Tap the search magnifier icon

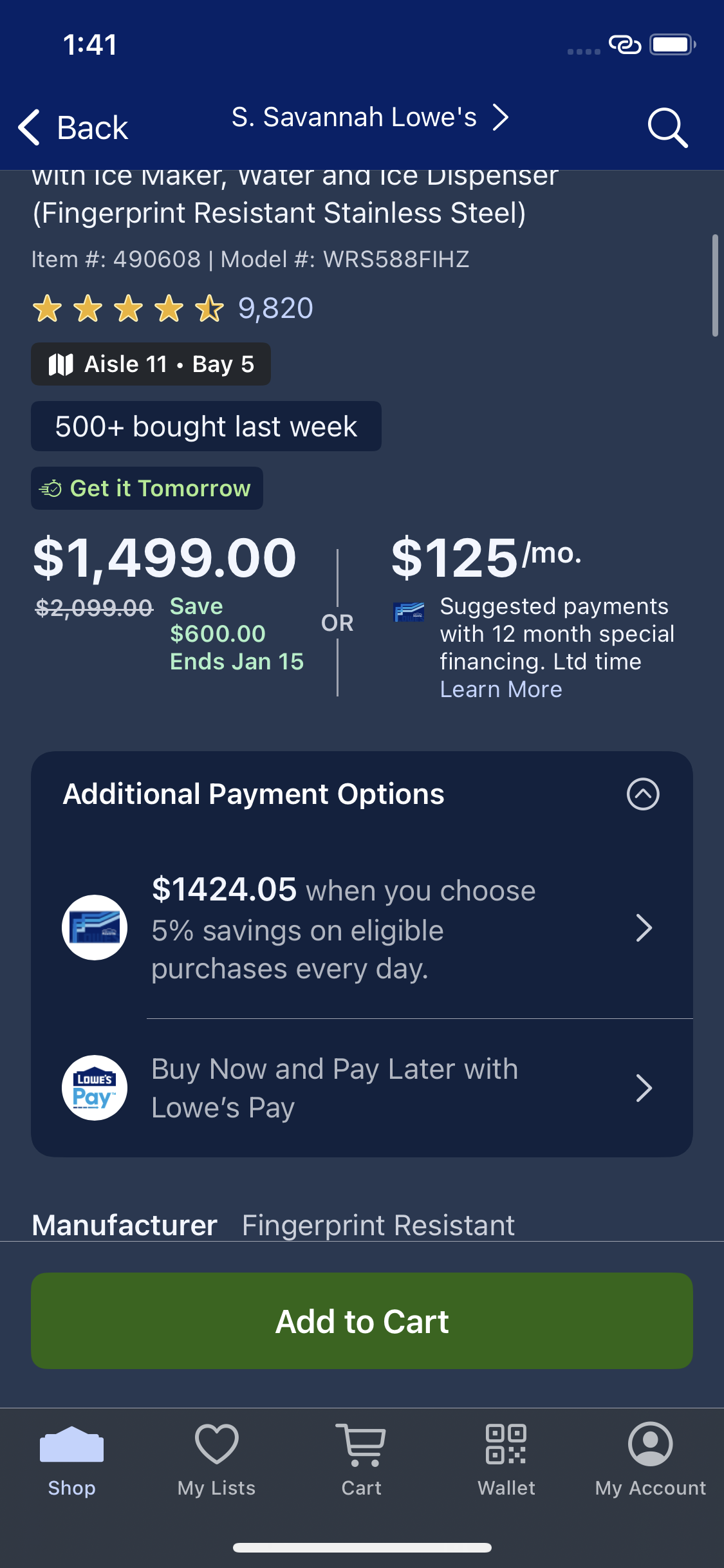click(667, 127)
